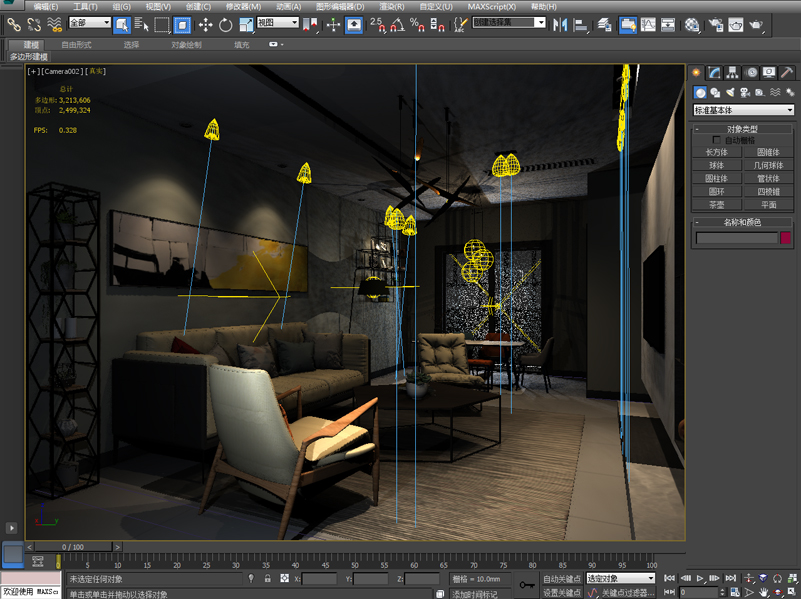The width and height of the screenshot is (801, 599).
Task: Click the object color swatch
Action: (786, 238)
